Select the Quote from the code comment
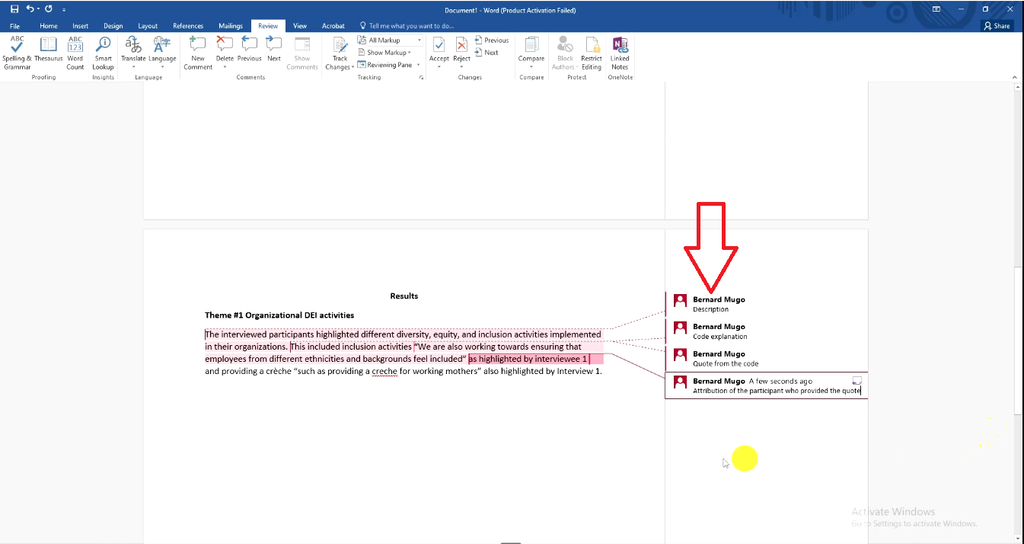The height and width of the screenshot is (544, 1024). (767, 359)
